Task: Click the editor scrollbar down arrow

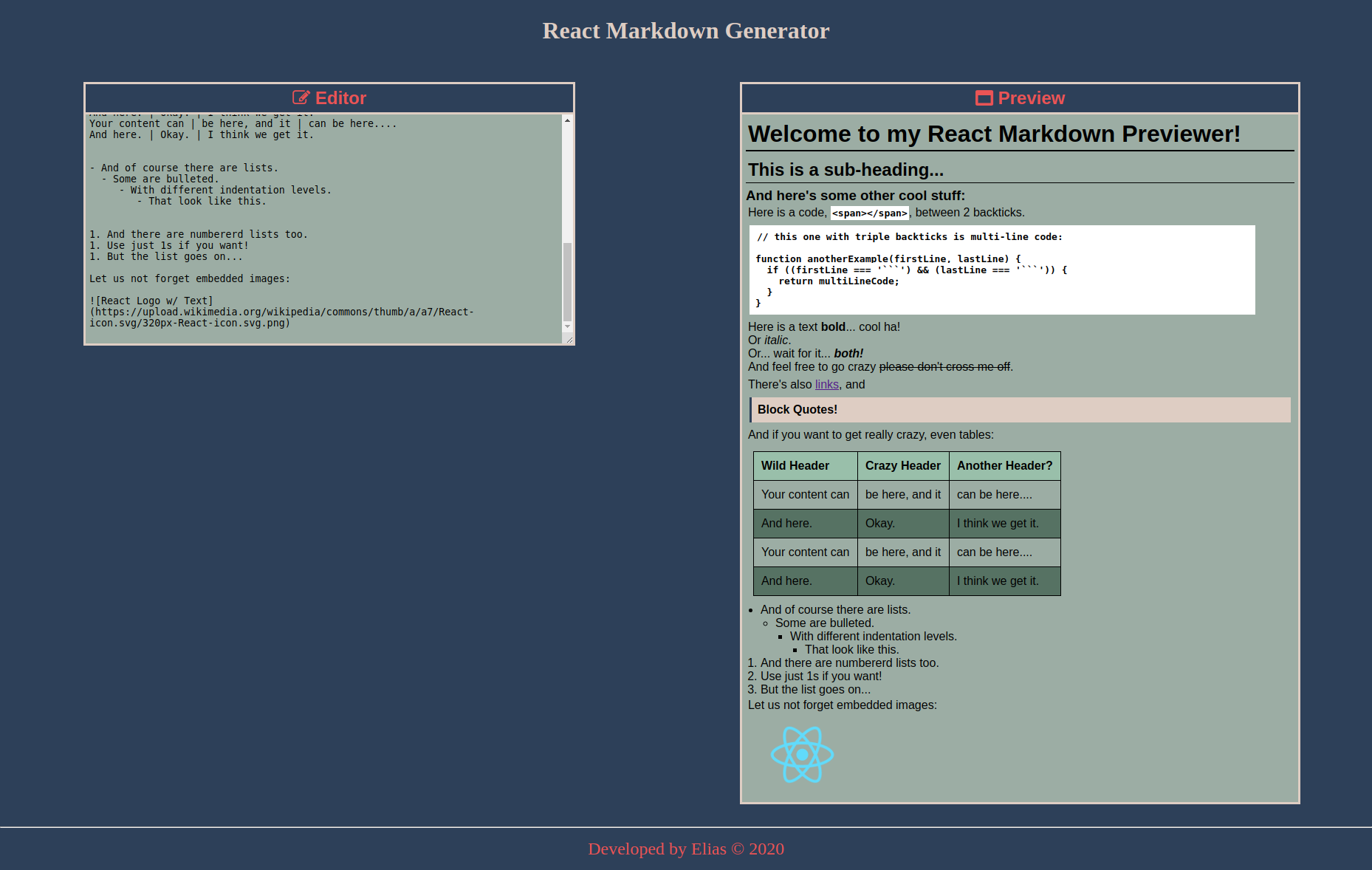Action: [567, 326]
